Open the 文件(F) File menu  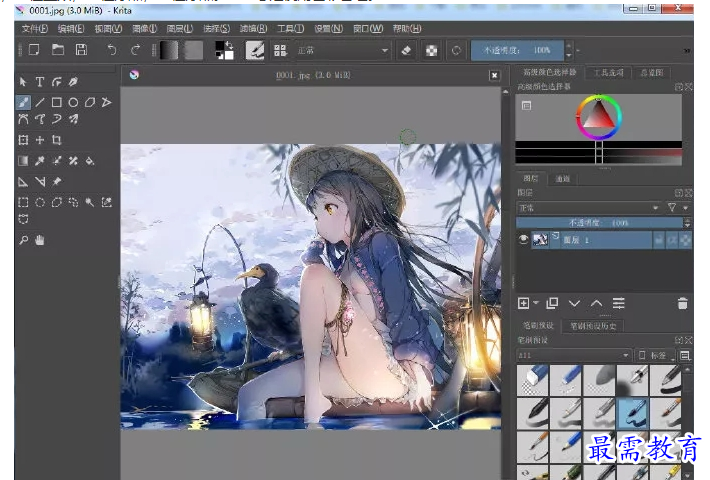point(34,29)
